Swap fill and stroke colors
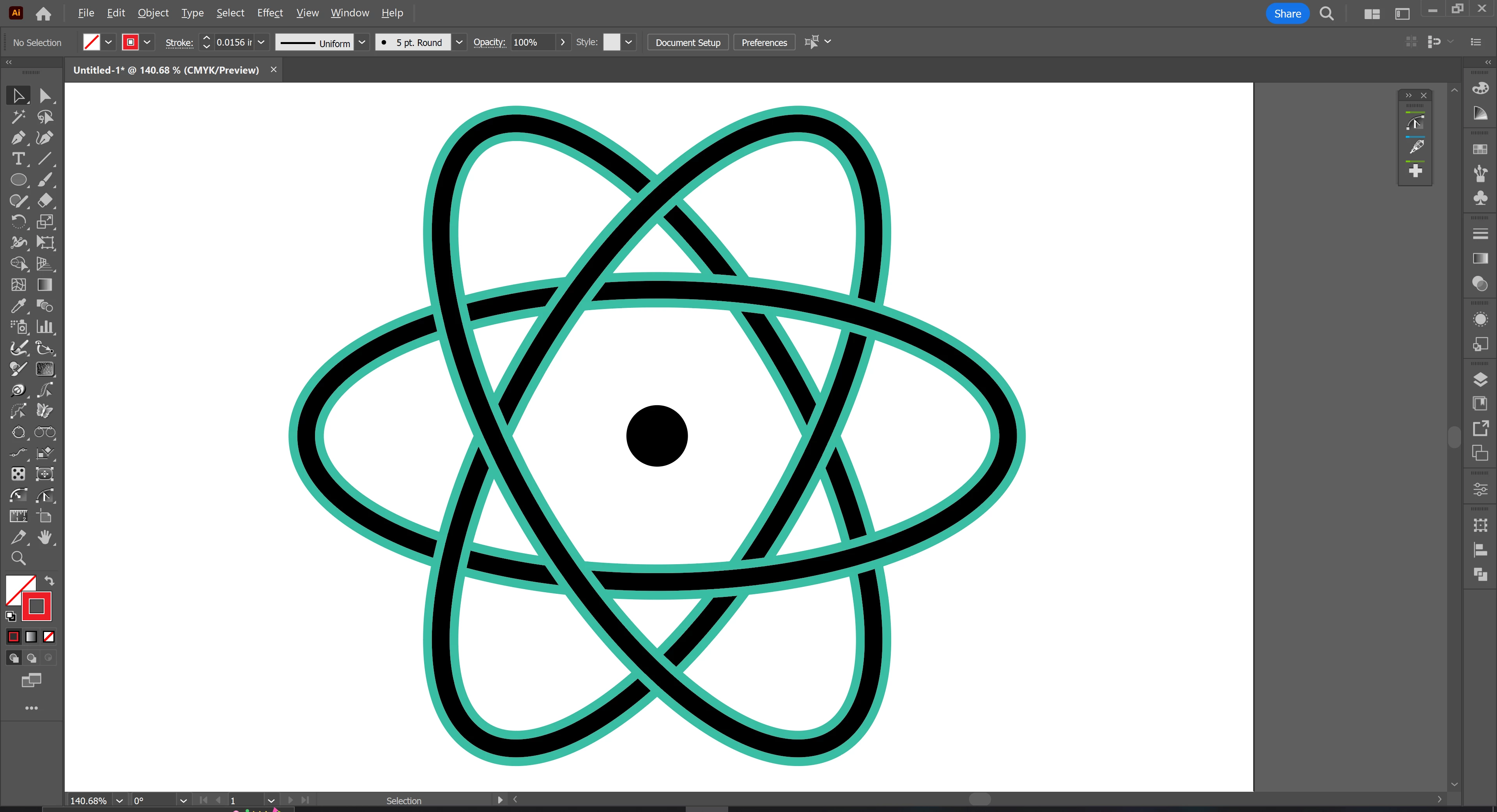 pyautogui.click(x=50, y=581)
